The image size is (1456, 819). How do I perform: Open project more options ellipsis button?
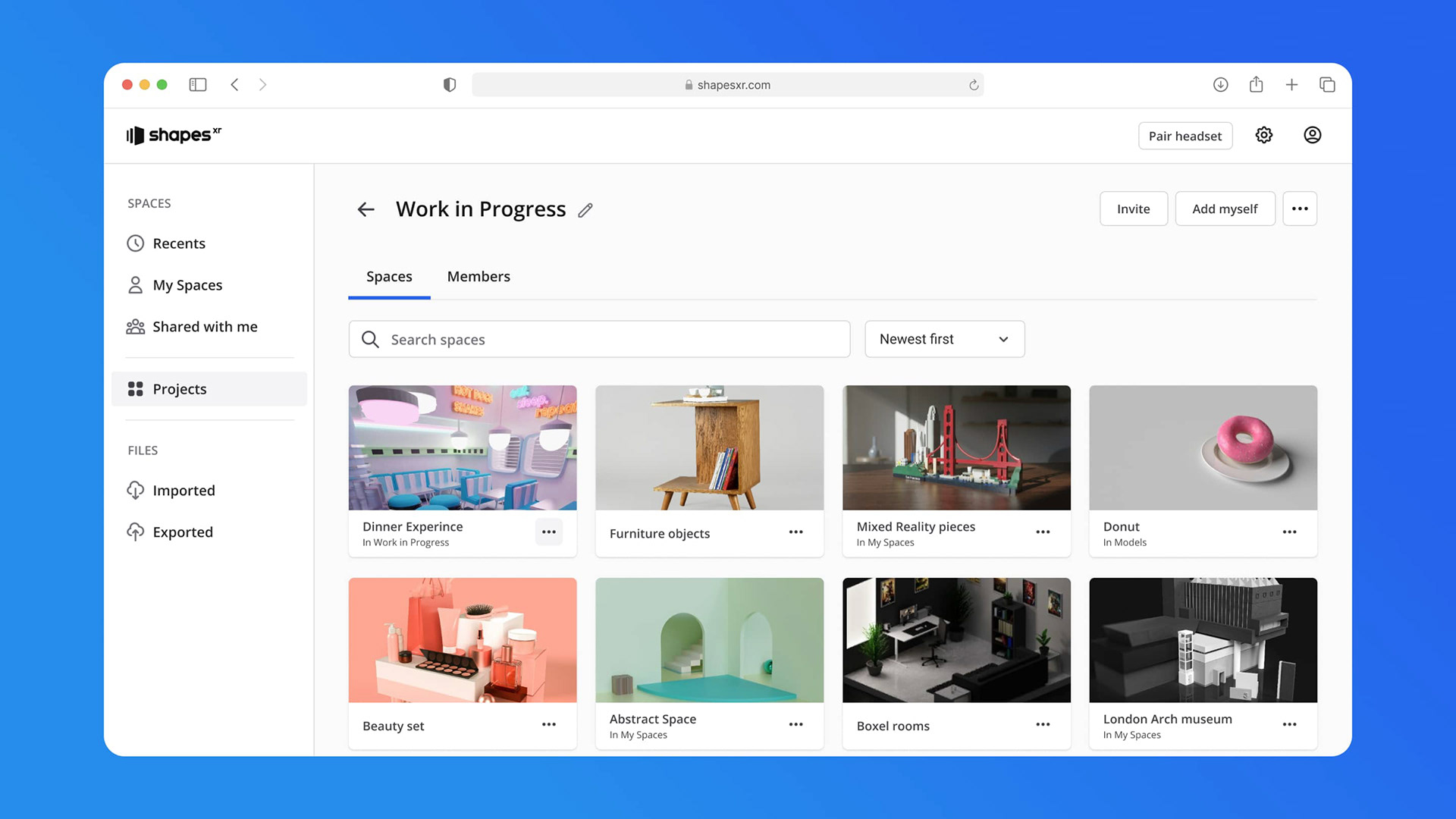coord(1300,209)
